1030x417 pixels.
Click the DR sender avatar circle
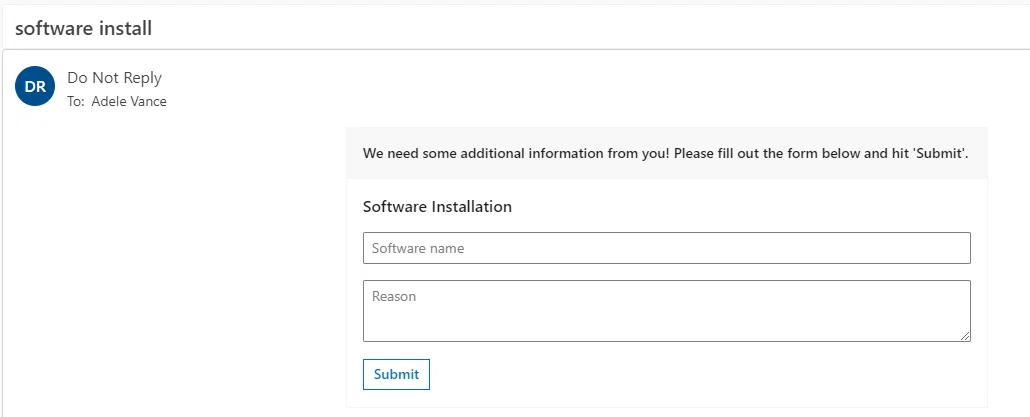click(x=35, y=86)
